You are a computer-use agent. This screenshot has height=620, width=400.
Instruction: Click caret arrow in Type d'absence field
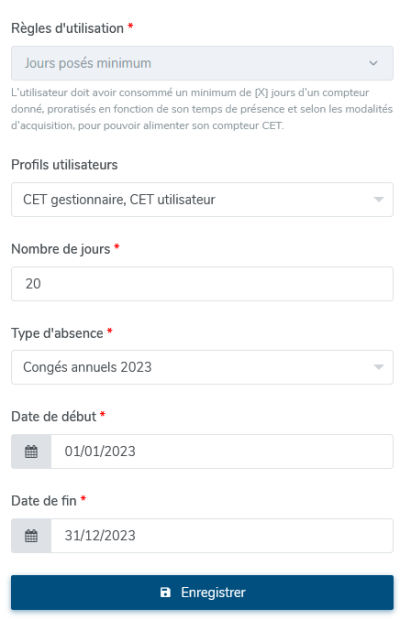tap(379, 367)
